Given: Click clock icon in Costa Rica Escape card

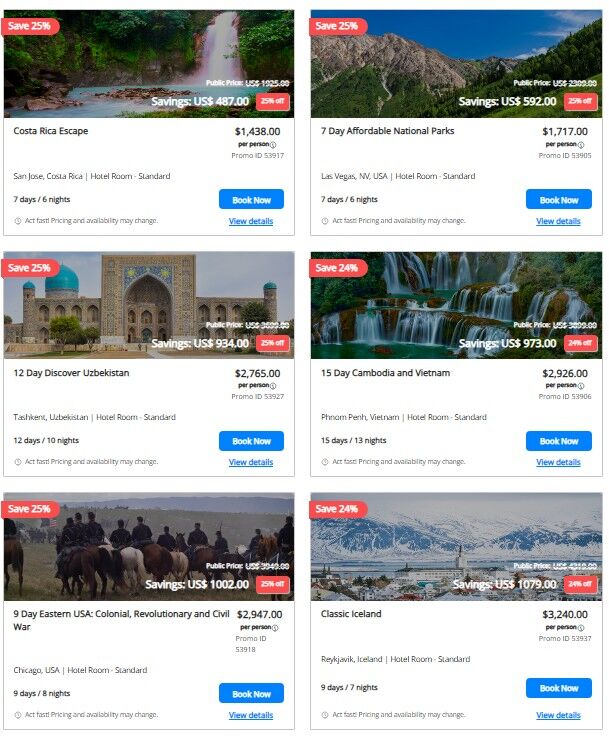Looking at the screenshot, I should (x=17, y=221).
